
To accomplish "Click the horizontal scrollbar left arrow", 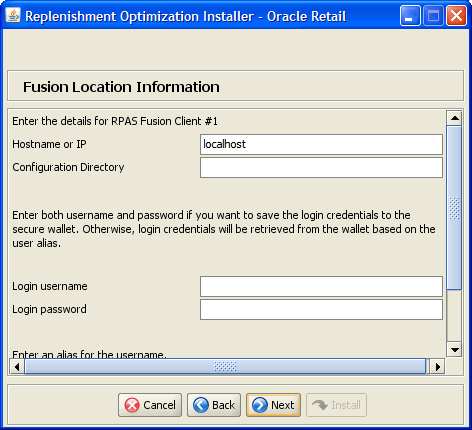I will (x=17, y=367).
